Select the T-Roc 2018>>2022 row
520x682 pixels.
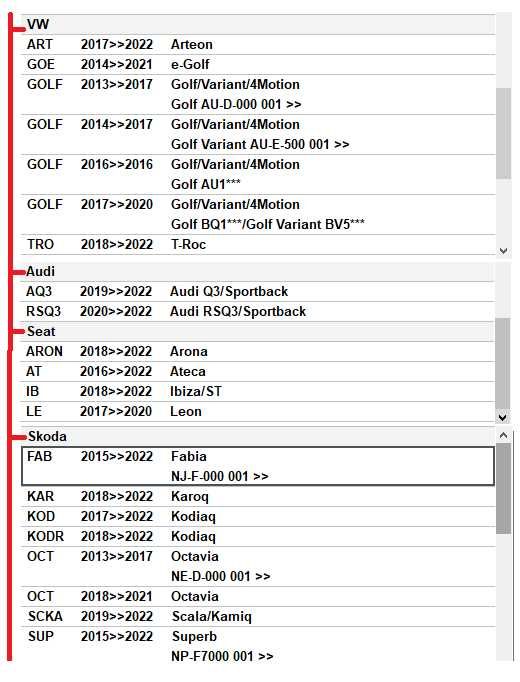[258, 244]
